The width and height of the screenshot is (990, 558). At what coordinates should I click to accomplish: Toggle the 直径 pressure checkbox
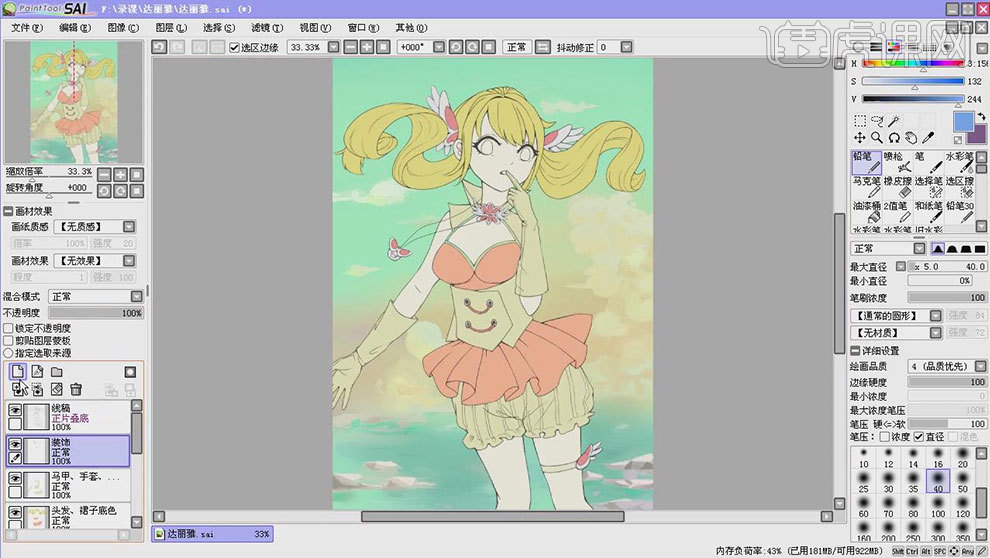pos(919,437)
